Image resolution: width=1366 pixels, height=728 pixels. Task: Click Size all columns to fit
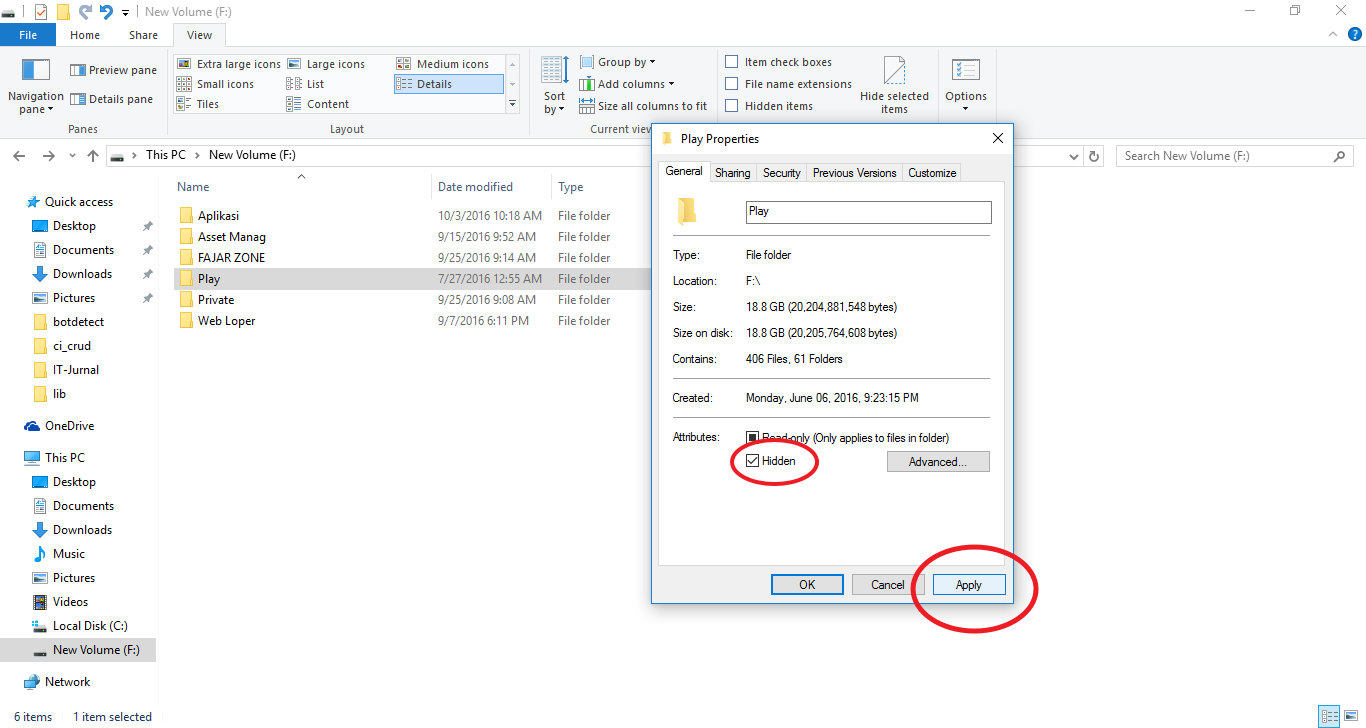pos(643,106)
